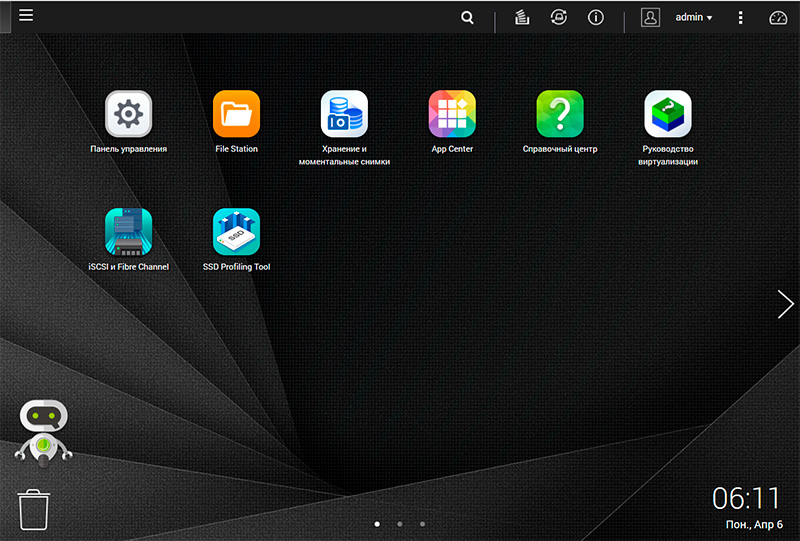This screenshot has width=800, height=541.
Task: Open external devices icon in top bar
Action: point(558,18)
